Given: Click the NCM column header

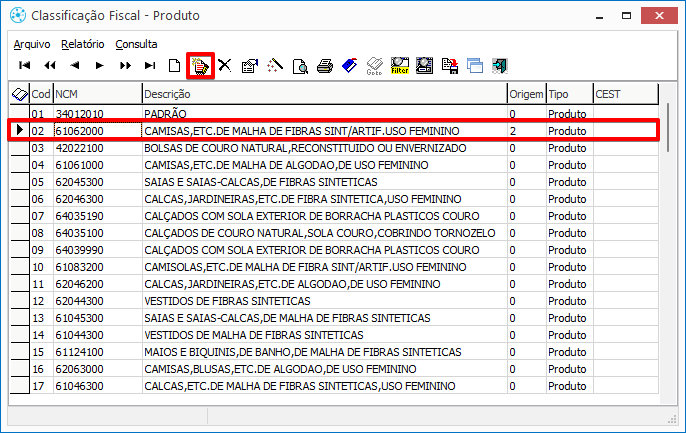Looking at the screenshot, I should 98,94.
